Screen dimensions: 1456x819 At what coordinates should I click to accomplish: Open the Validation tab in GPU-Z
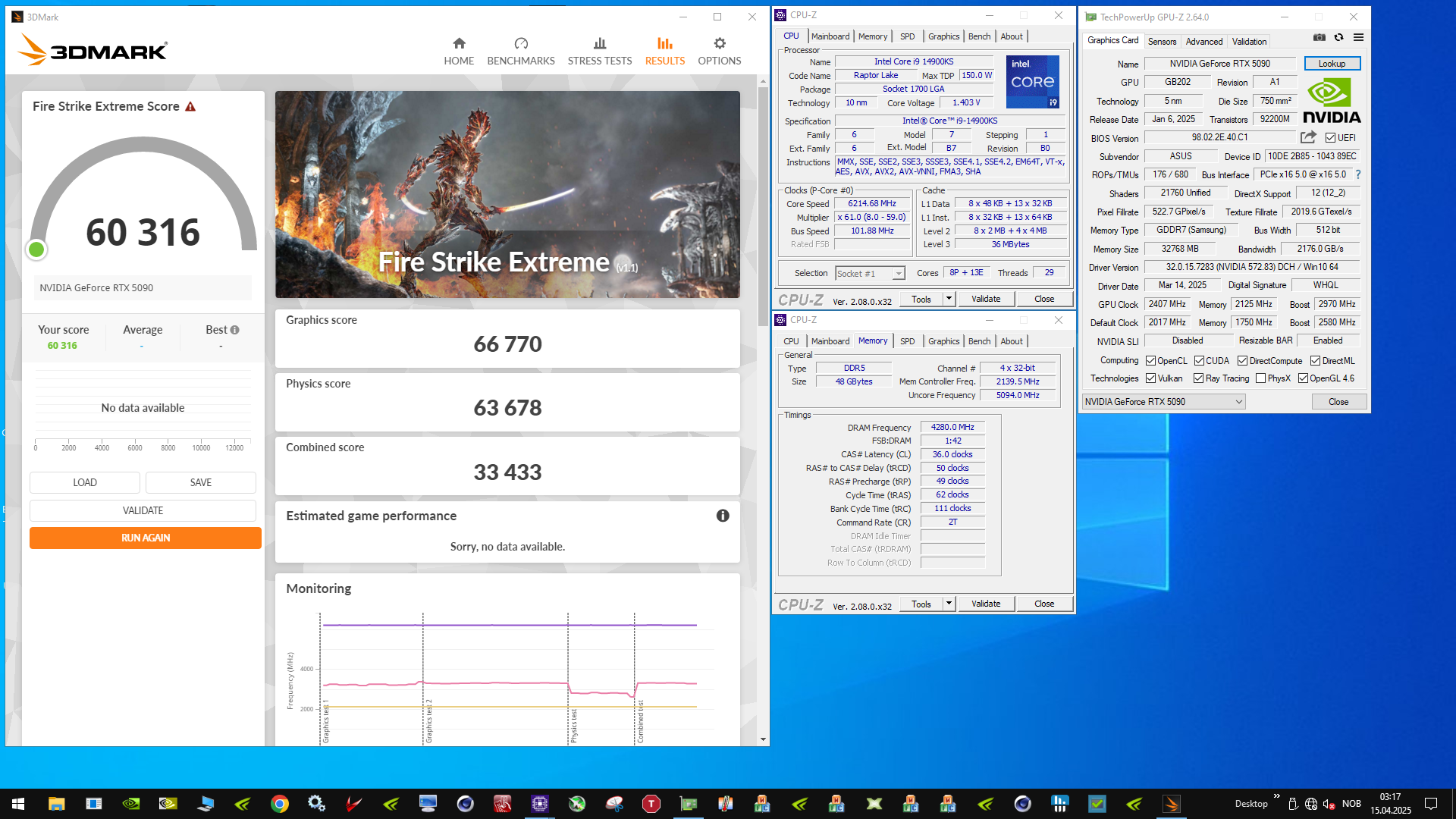[x=1249, y=42]
